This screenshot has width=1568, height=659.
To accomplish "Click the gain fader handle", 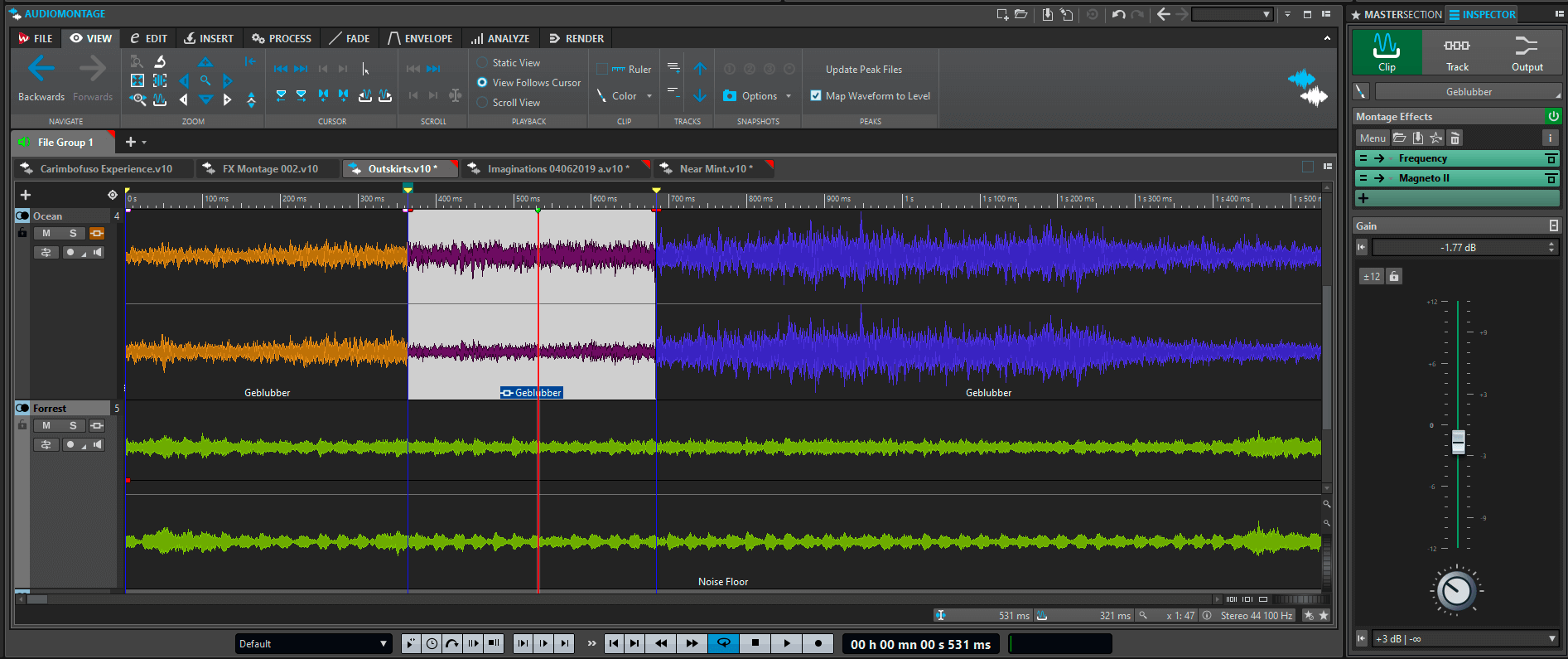I will click(1458, 442).
